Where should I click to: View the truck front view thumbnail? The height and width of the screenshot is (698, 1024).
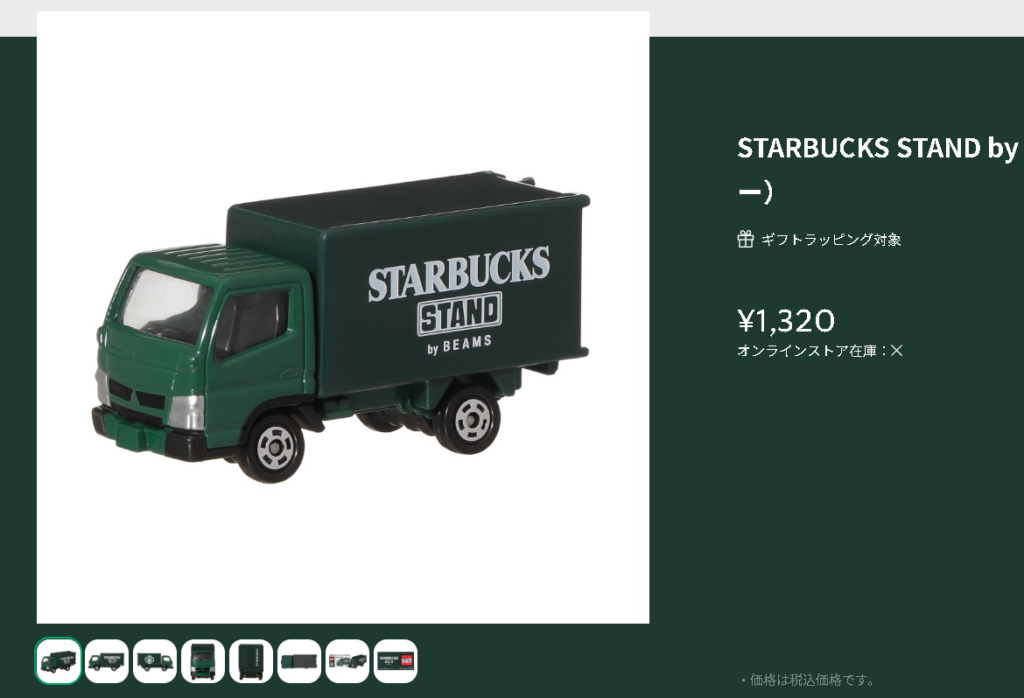coord(203,661)
